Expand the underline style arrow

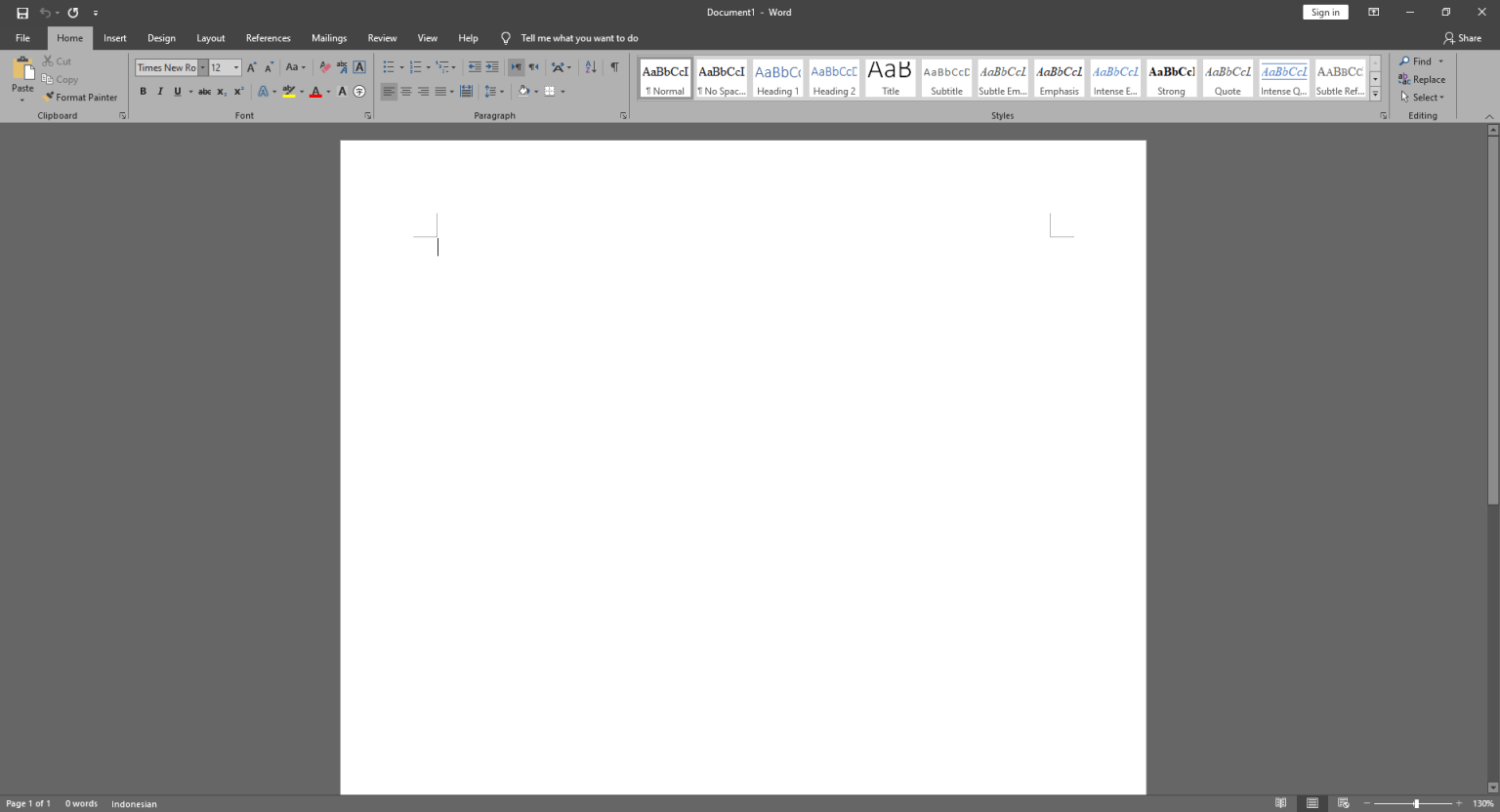pyautogui.click(x=190, y=92)
